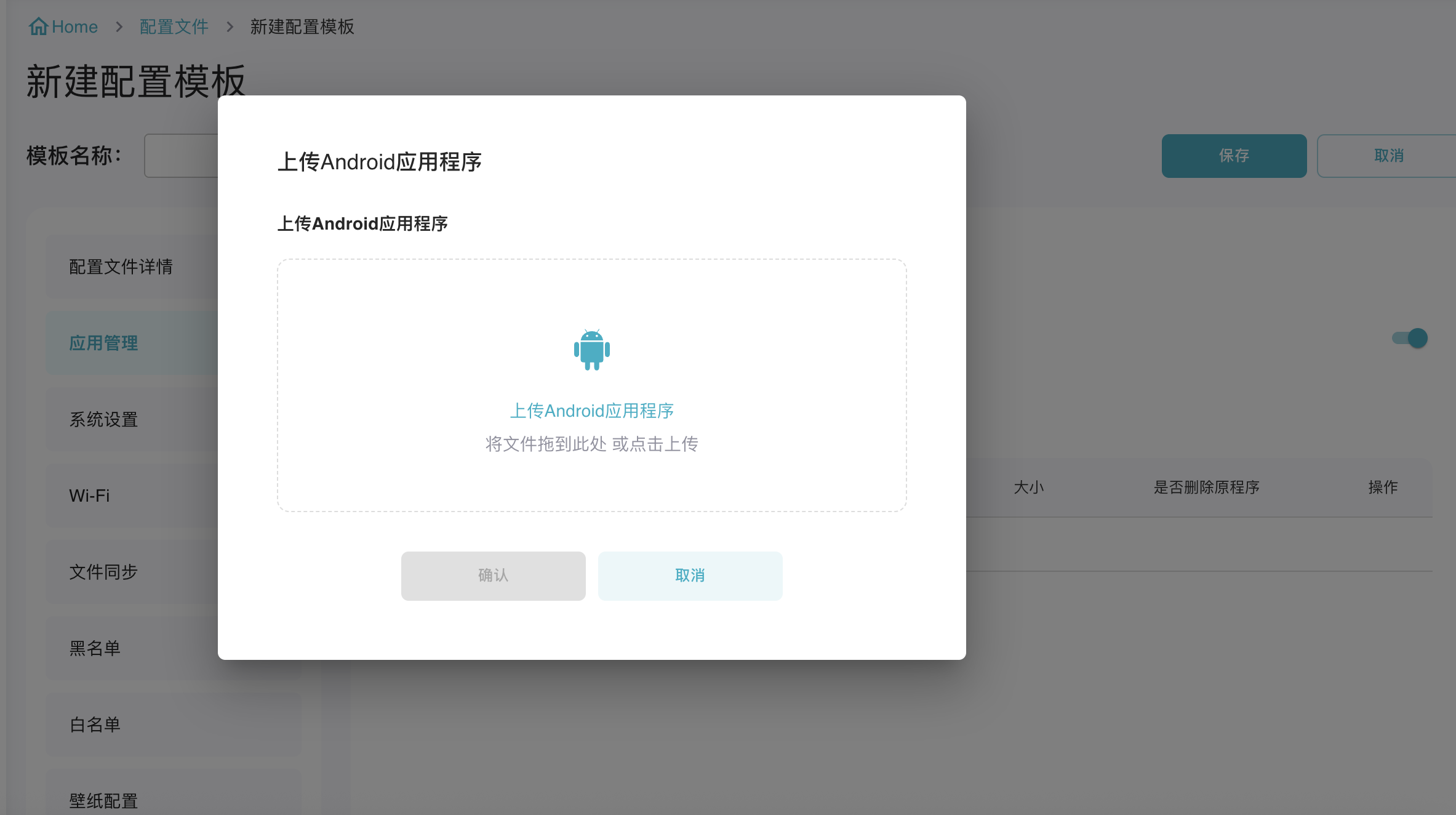Click the 将文件拖到此处 或点击上传 hint text
The height and width of the screenshot is (815, 1456).
pos(591,444)
